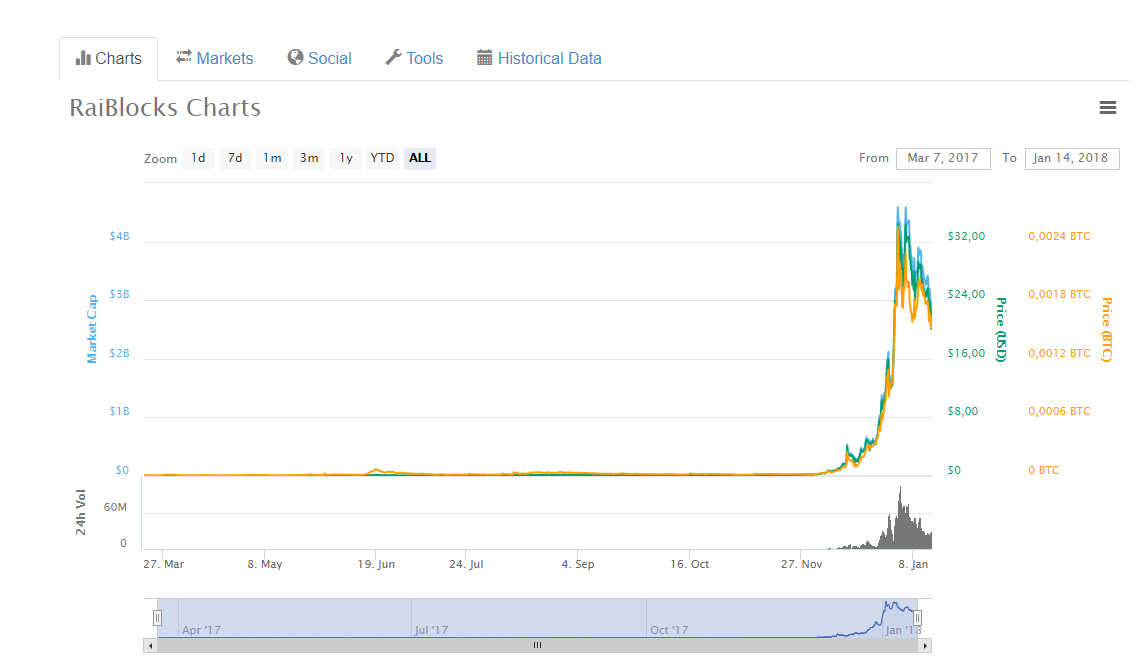This screenshot has width=1143, height=666.
Task: Set zoom to YTD
Action: 383,158
